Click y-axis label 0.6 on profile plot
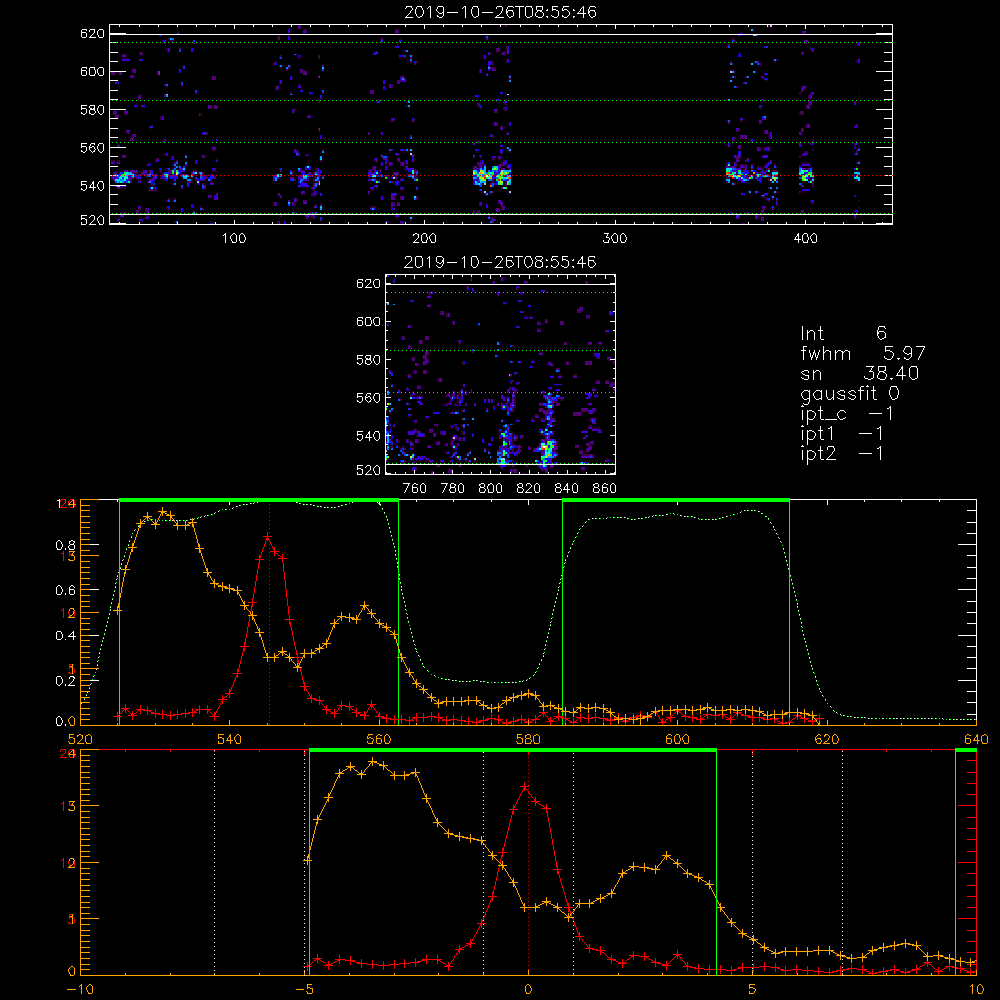 point(66,591)
